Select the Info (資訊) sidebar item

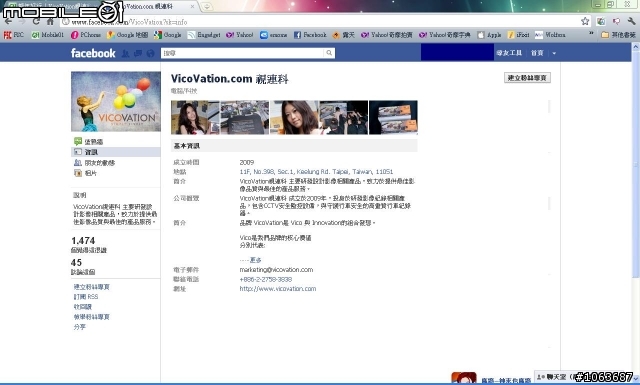(116, 152)
